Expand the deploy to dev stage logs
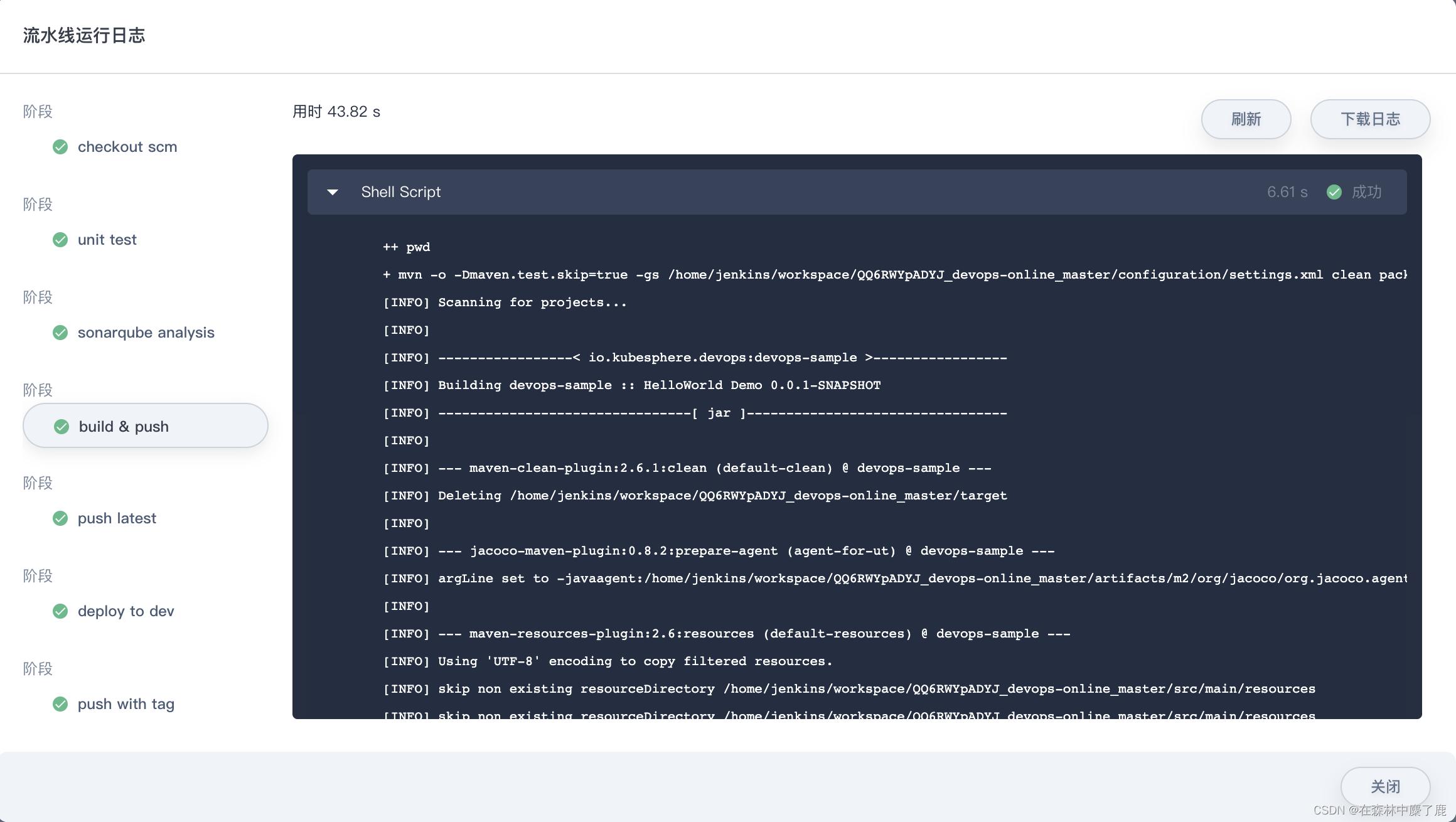Viewport: 1456px width, 822px height. pyautogui.click(x=126, y=610)
